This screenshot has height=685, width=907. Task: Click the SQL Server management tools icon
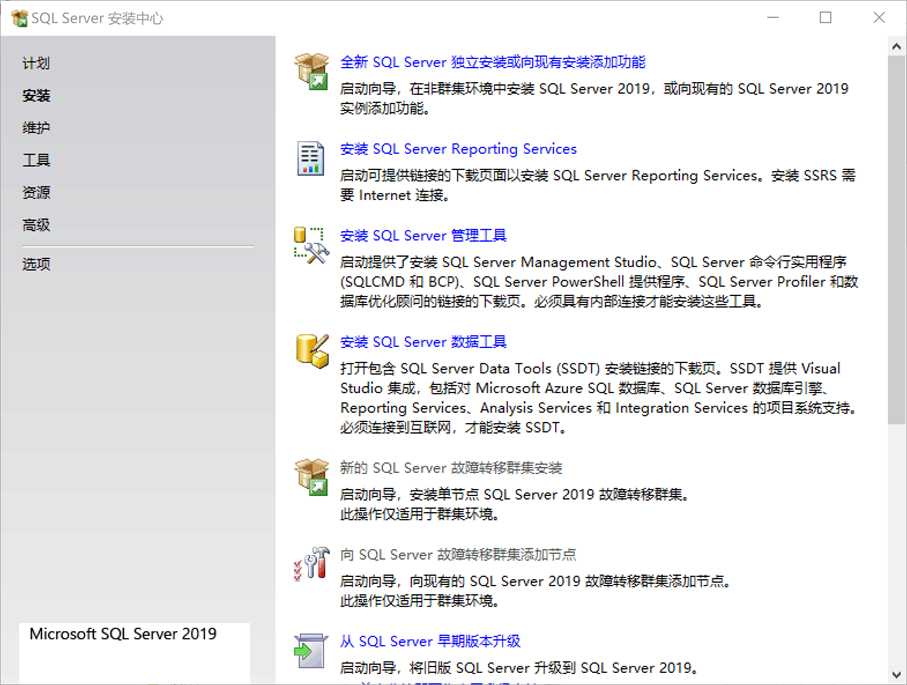[x=311, y=245]
